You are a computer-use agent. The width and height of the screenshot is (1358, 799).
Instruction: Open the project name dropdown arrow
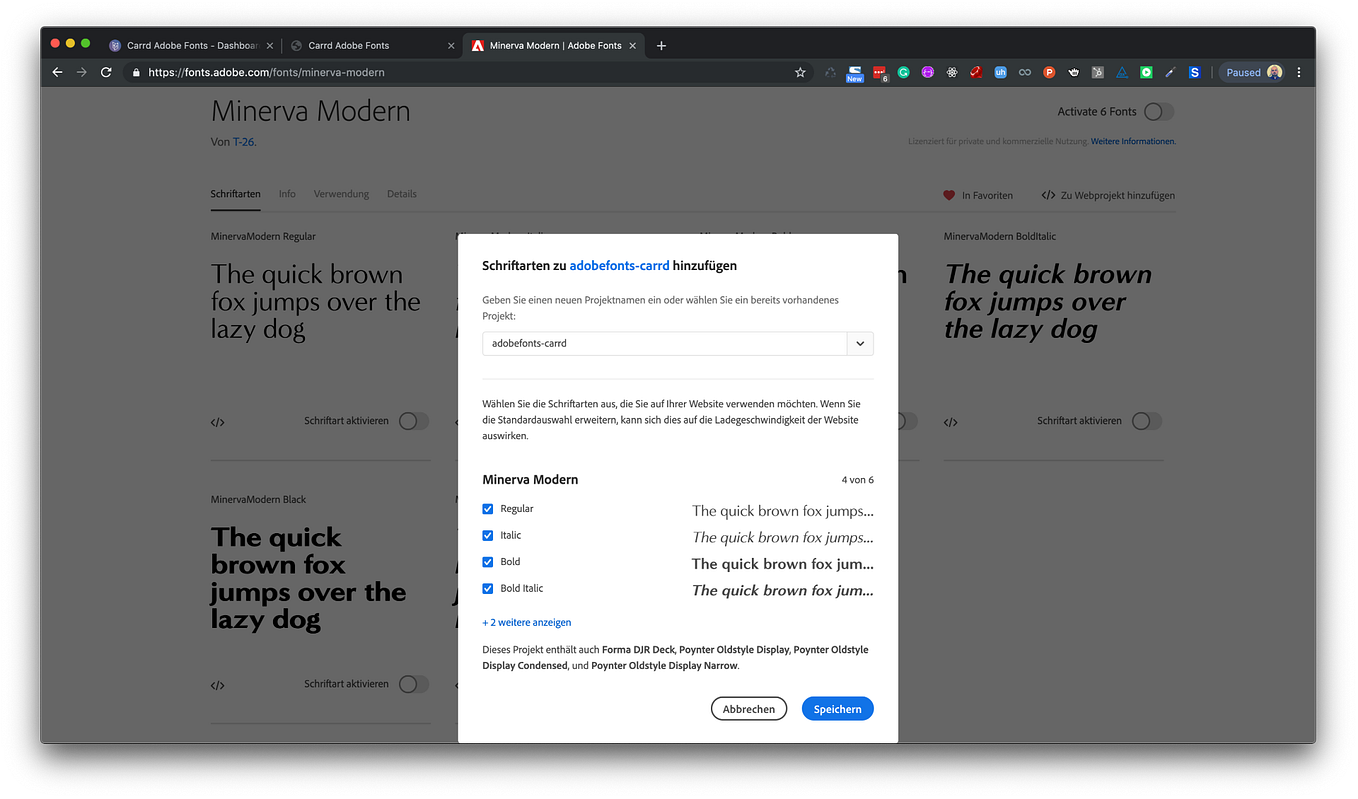(x=860, y=343)
